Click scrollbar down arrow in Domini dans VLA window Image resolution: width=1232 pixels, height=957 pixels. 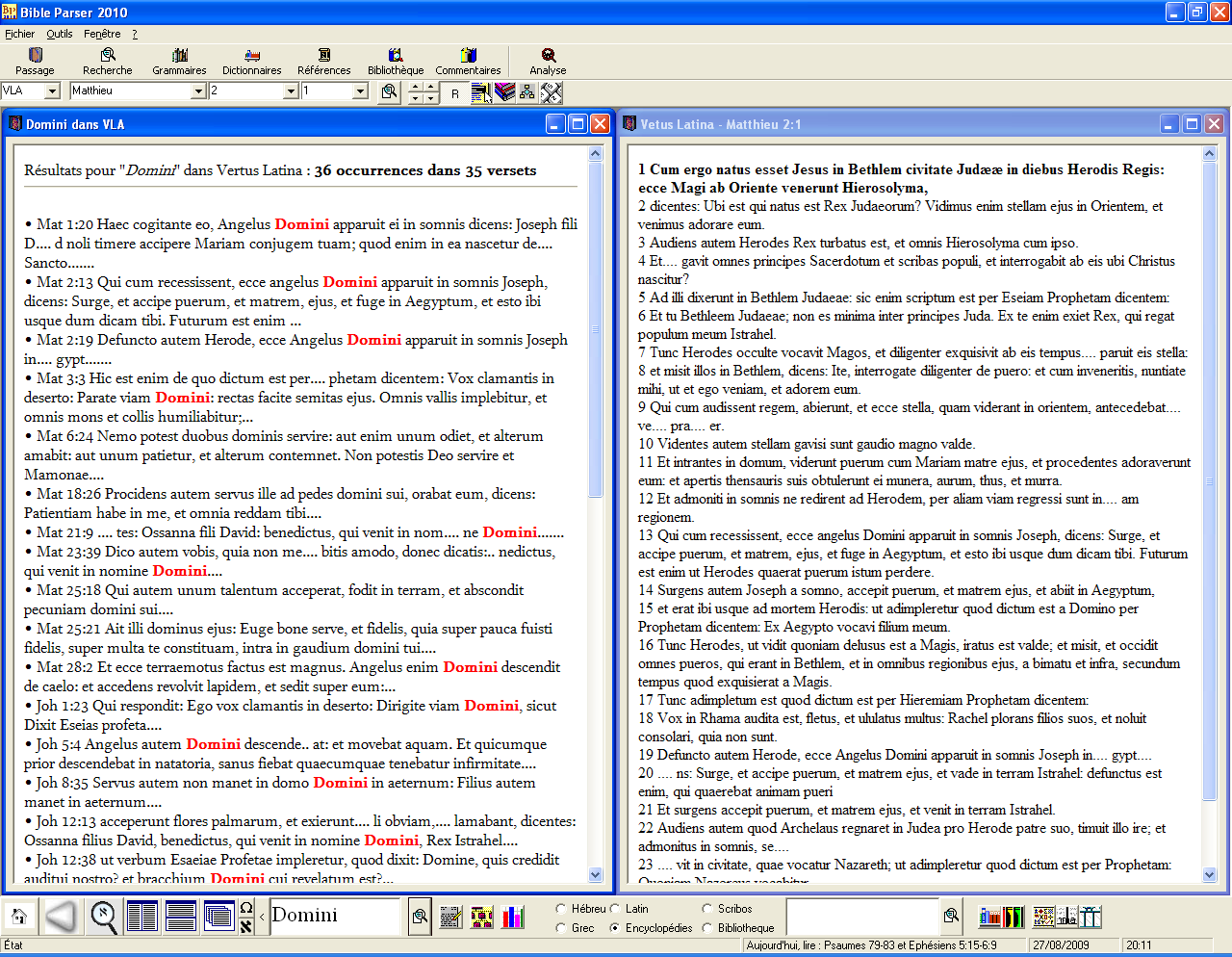click(595, 875)
